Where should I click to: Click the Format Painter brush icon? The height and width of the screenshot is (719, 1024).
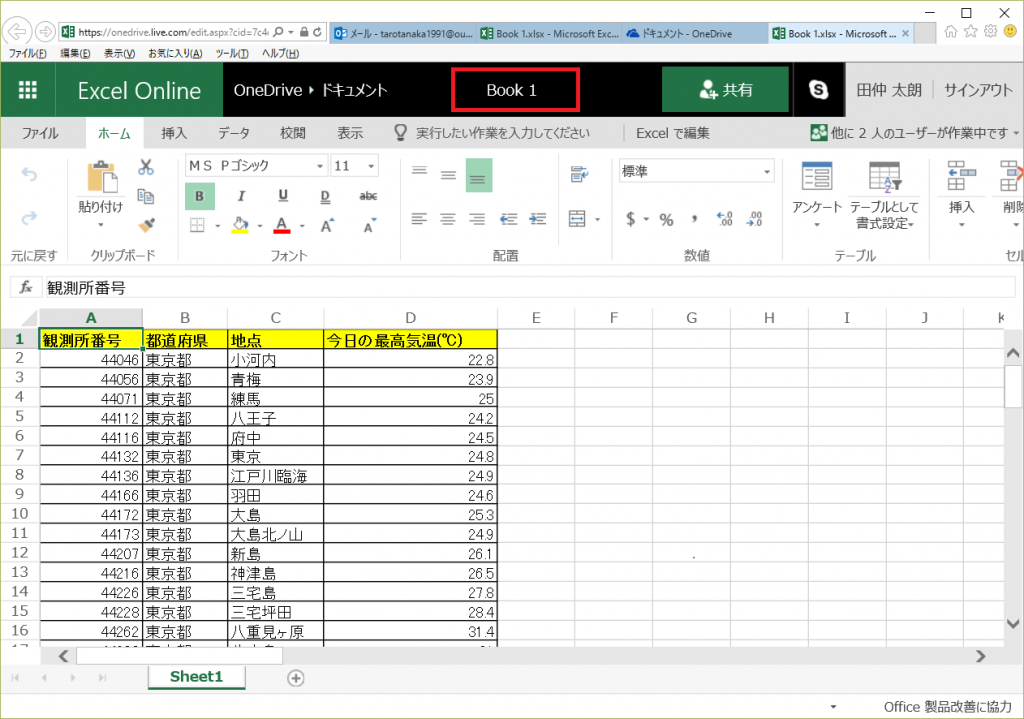(146, 224)
